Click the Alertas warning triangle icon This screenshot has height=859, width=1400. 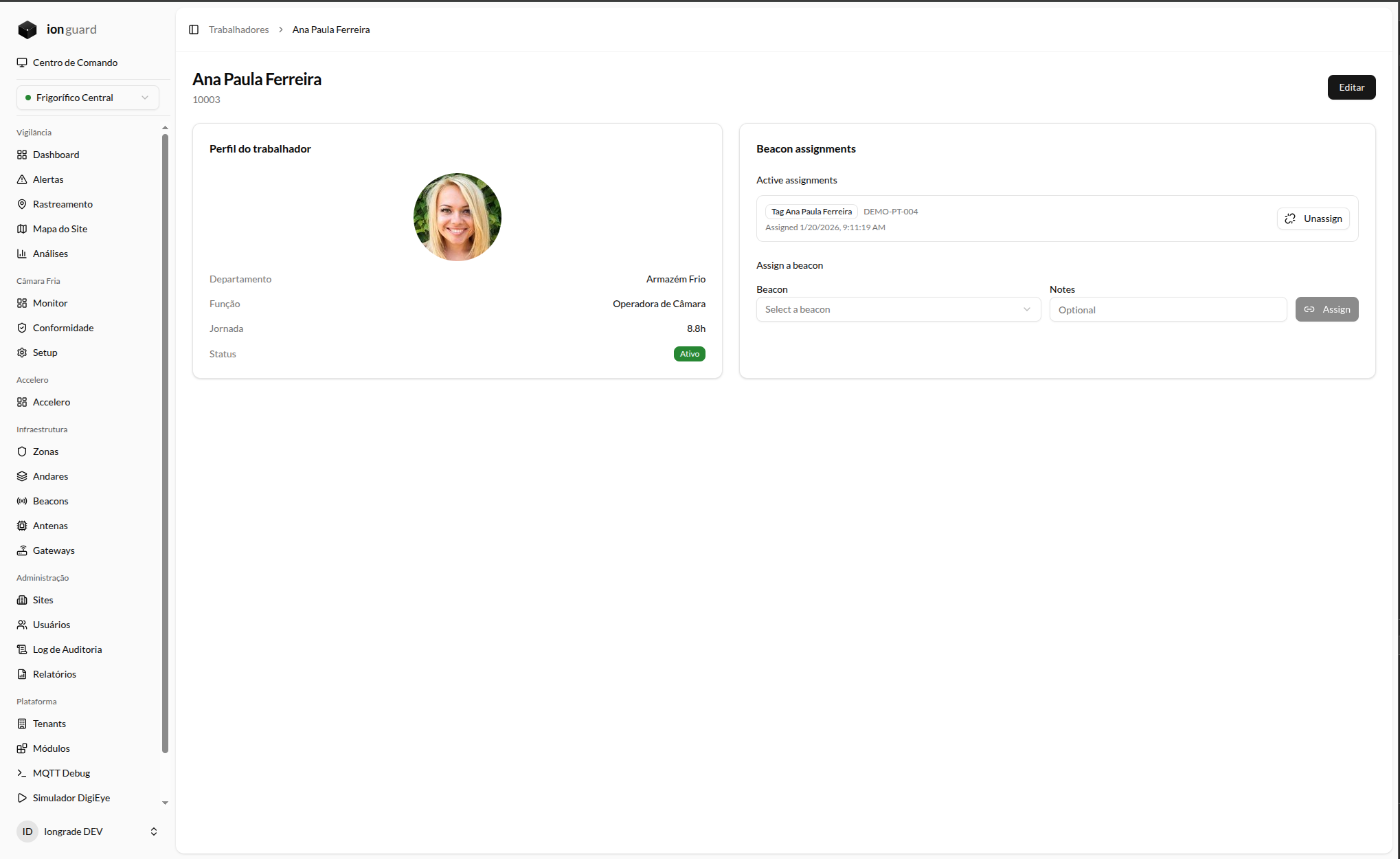[22, 179]
